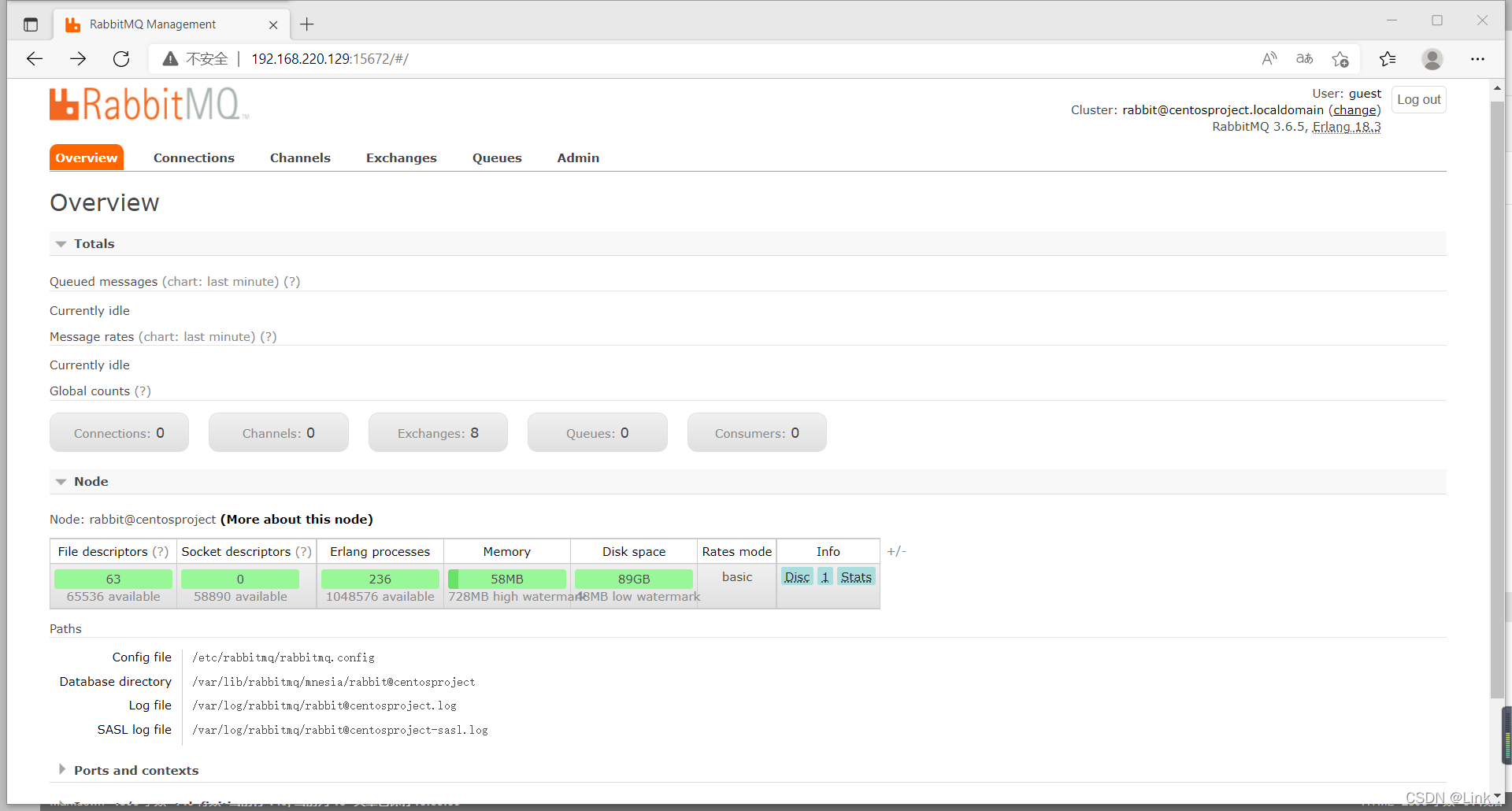Image resolution: width=1512 pixels, height=811 pixels.
Task: Select the database directory path text
Action: (x=334, y=682)
